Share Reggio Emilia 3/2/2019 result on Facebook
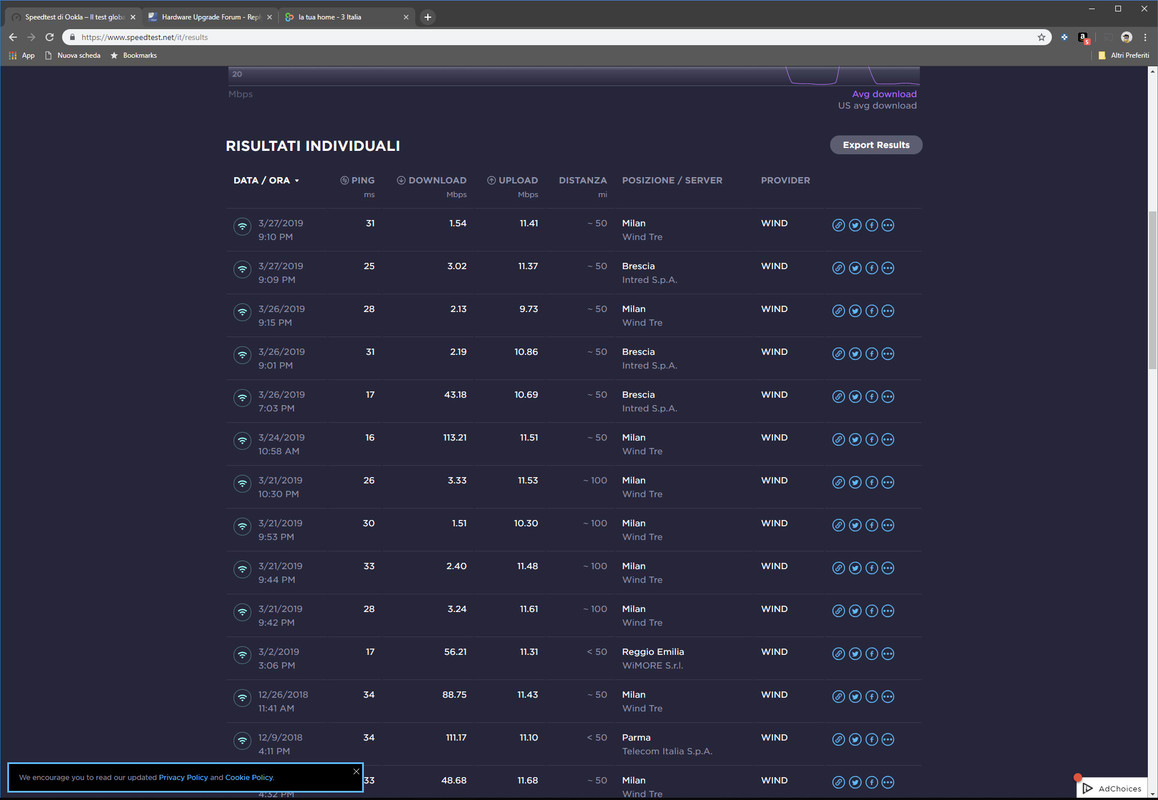The width and height of the screenshot is (1158, 800). [x=871, y=654]
